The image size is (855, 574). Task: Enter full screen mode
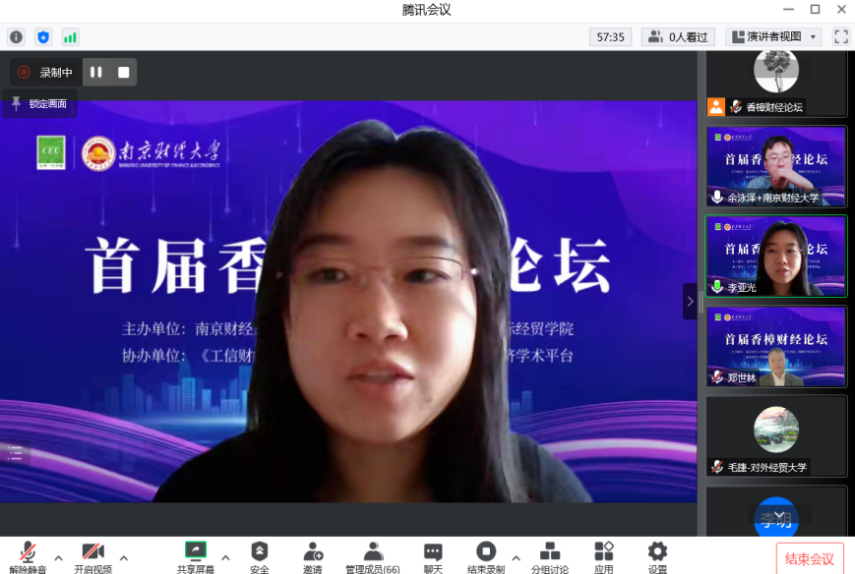point(840,37)
